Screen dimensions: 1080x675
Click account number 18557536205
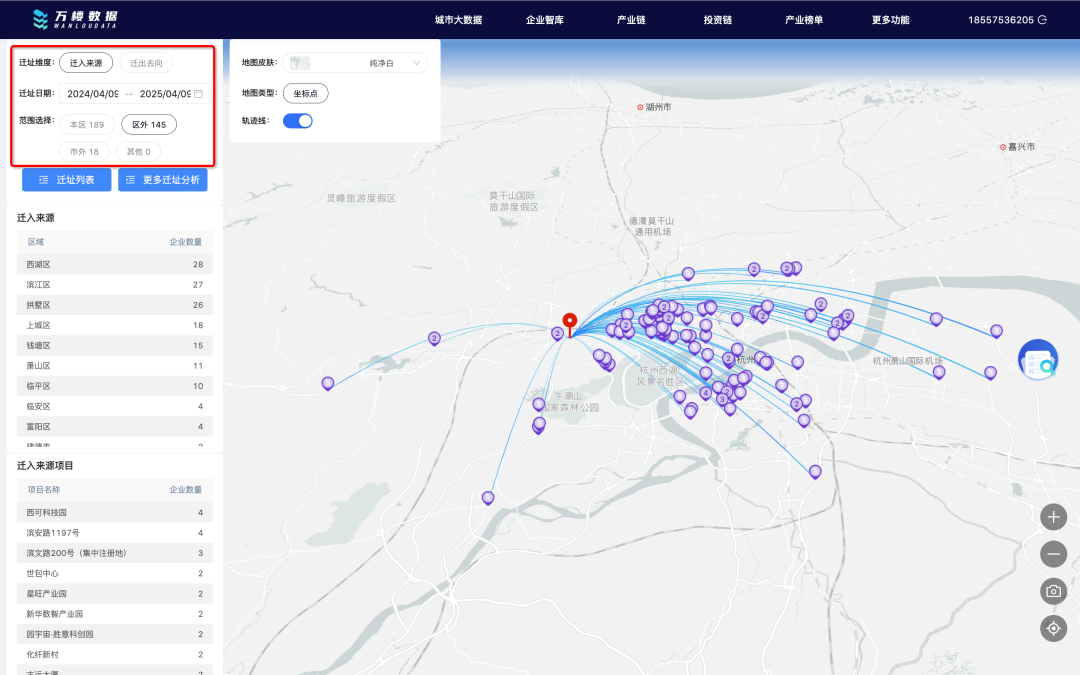(1001, 20)
